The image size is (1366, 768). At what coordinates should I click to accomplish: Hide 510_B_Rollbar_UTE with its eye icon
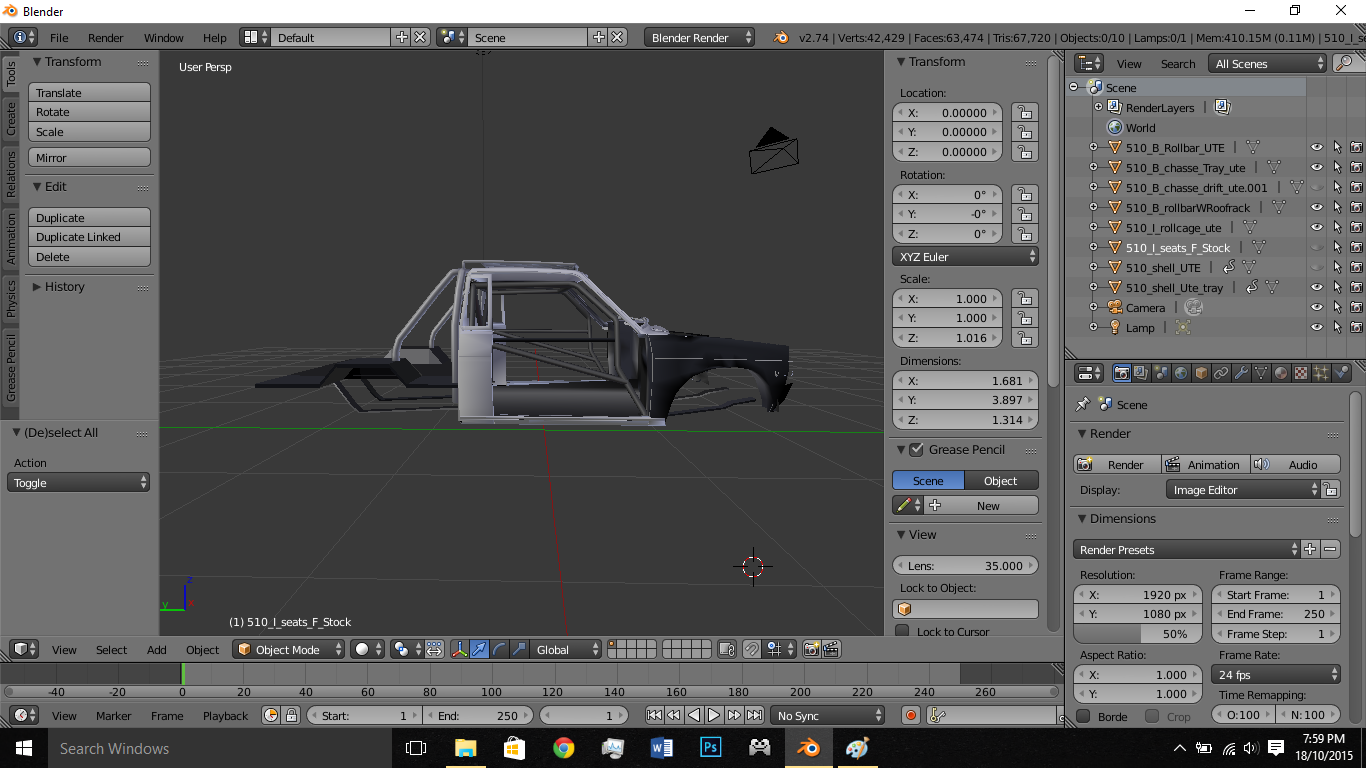click(x=1316, y=148)
